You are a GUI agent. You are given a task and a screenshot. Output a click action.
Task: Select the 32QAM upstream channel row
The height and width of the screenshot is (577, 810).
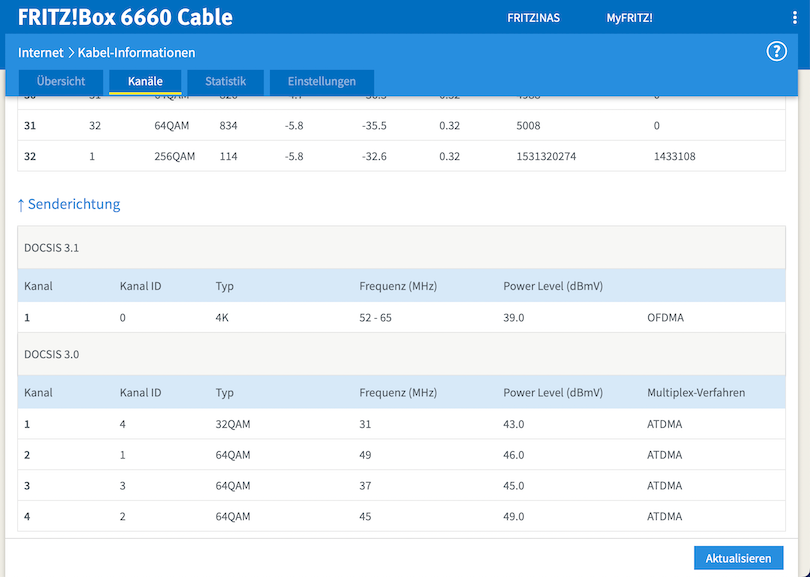pyautogui.click(x=401, y=424)
